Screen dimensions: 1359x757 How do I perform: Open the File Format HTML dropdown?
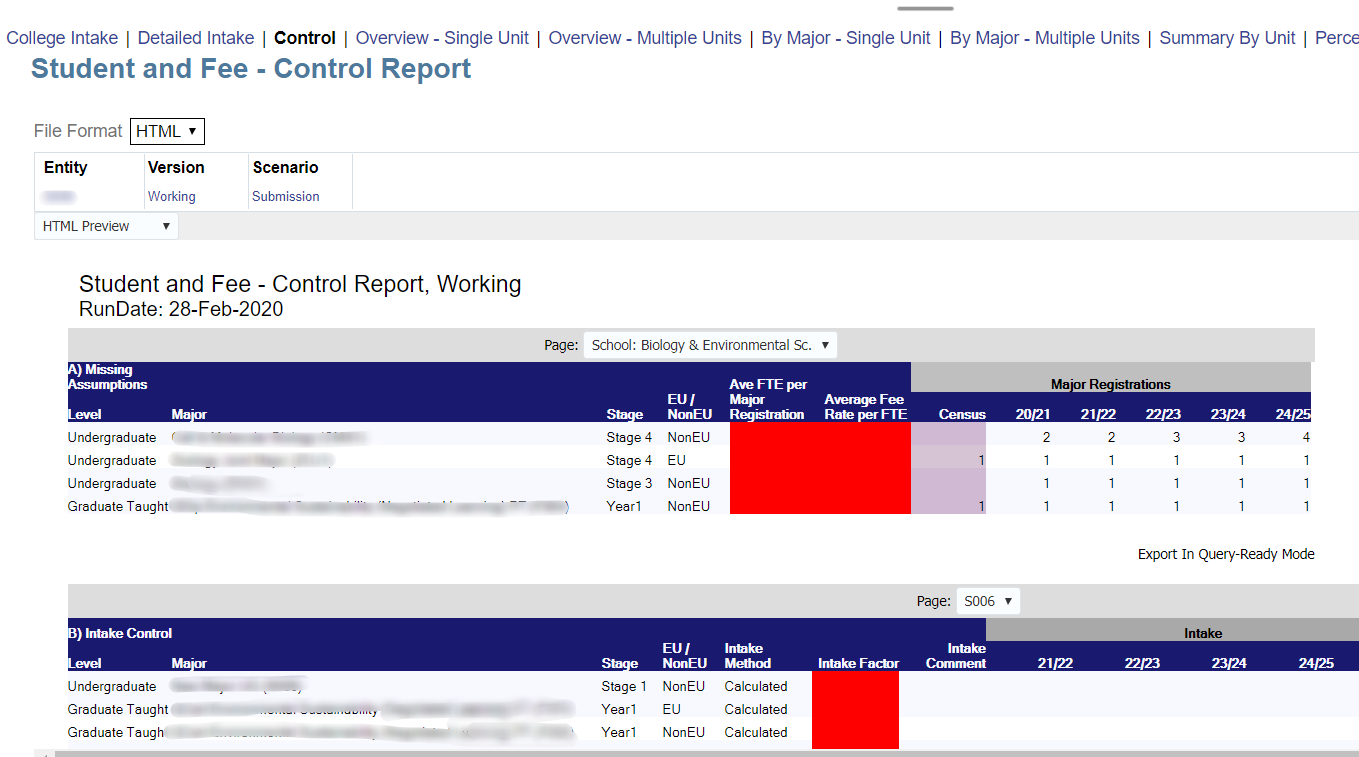pos(167,131)
